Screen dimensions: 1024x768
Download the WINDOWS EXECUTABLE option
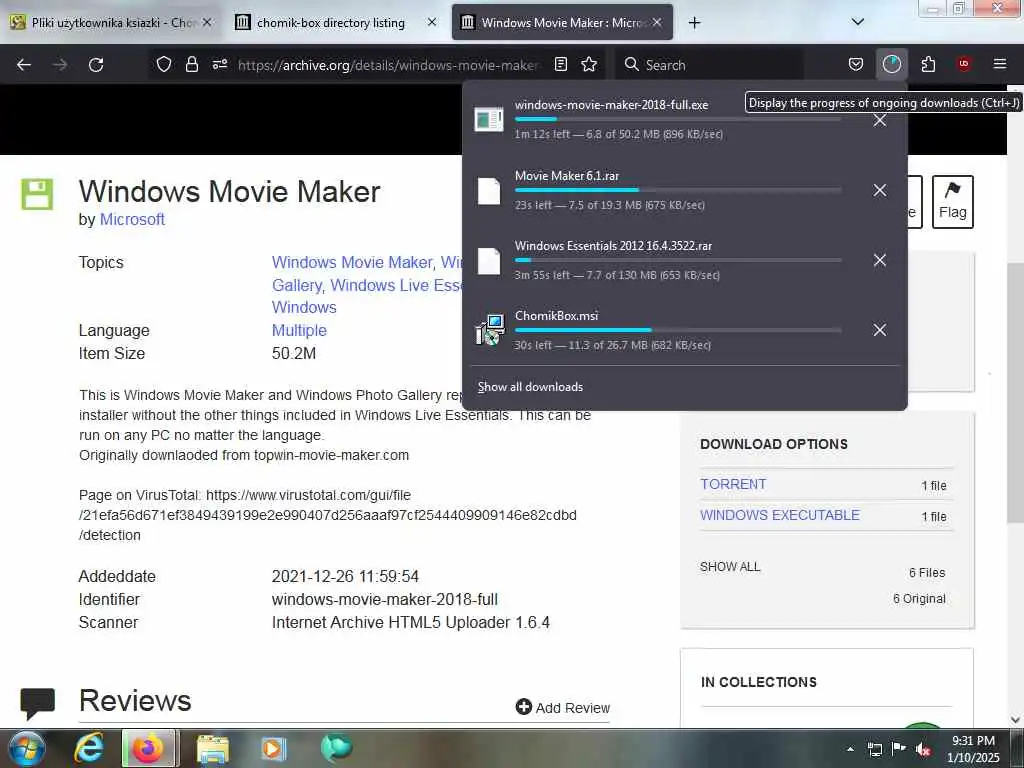[780, 515]
